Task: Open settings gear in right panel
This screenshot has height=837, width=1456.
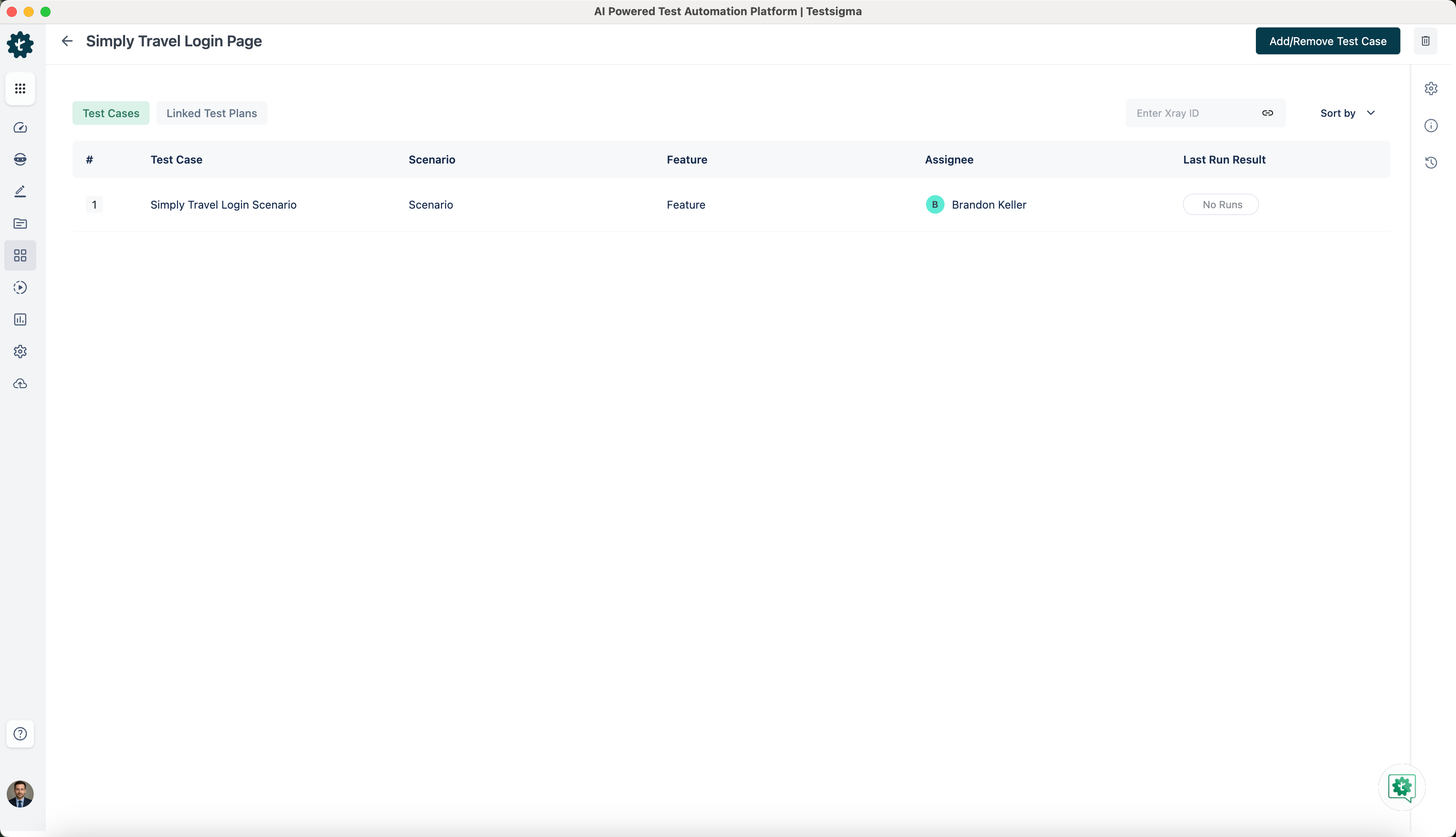Action: pos(1431,88)
